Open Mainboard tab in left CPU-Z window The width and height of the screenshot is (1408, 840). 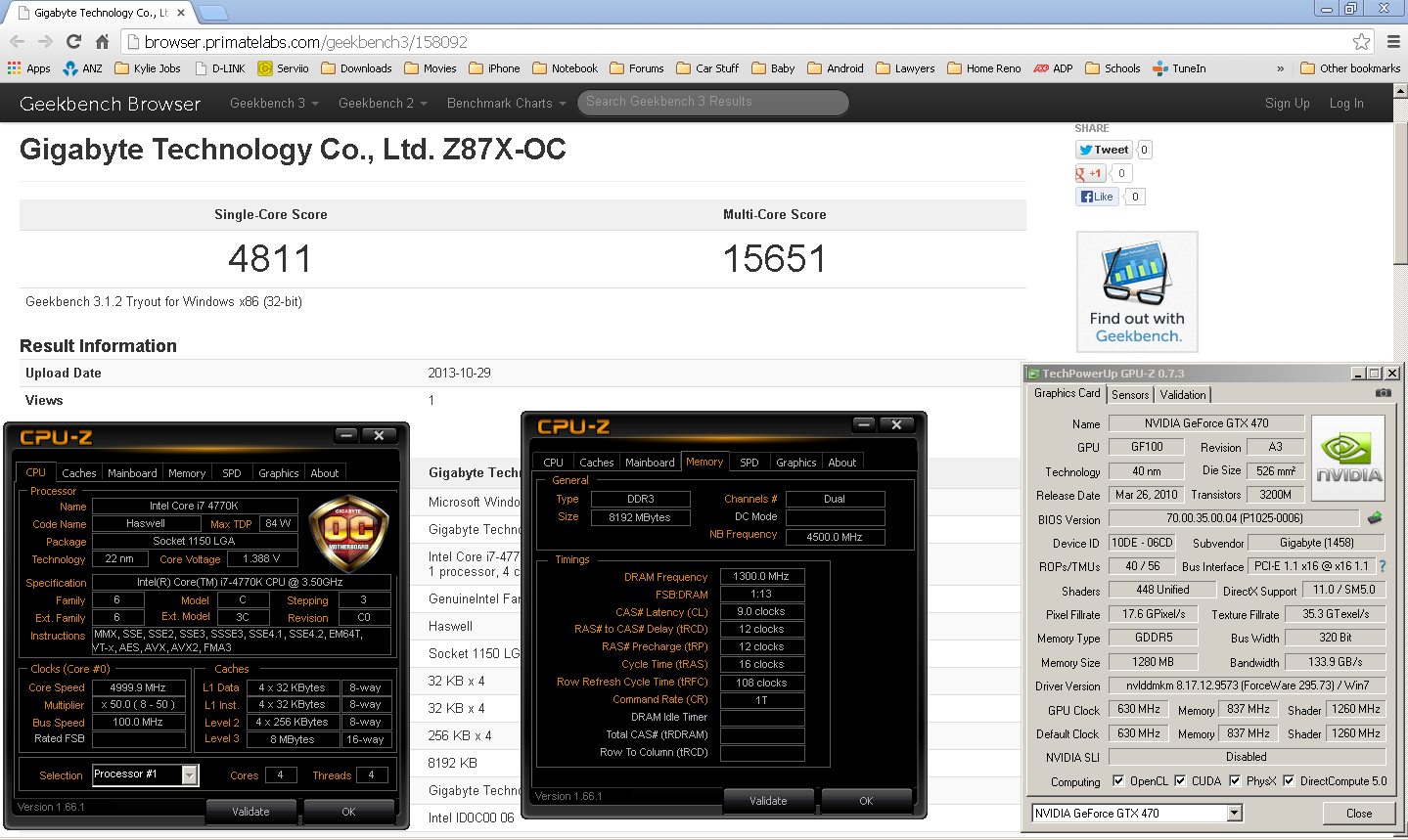click(132, 473)
